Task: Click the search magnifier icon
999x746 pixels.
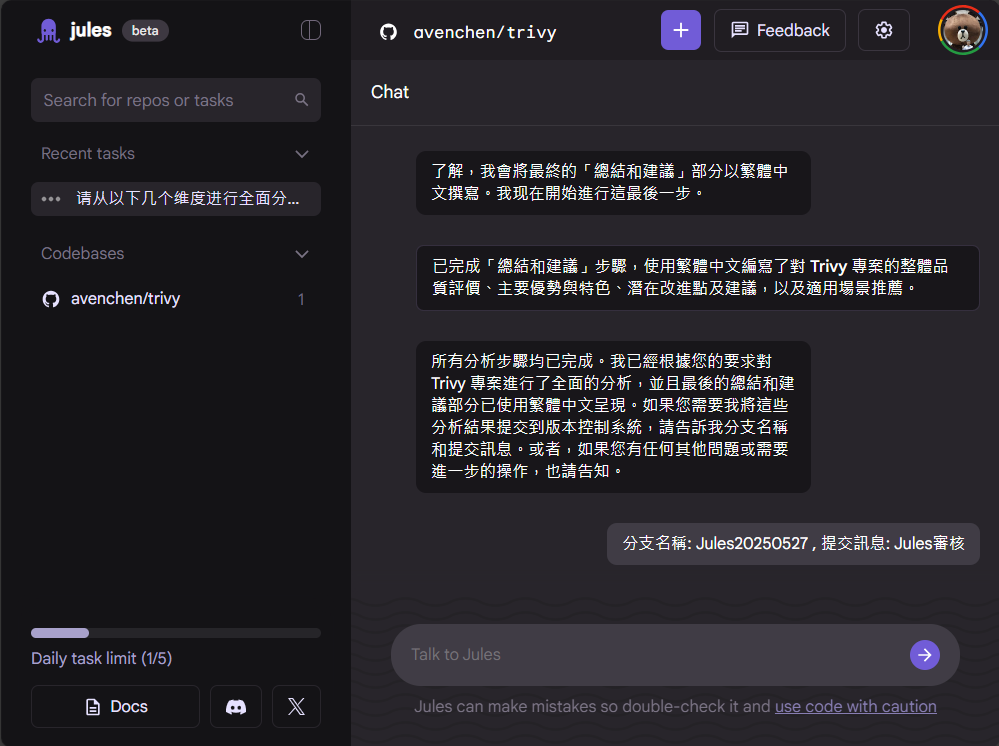Action: point(301,99)
